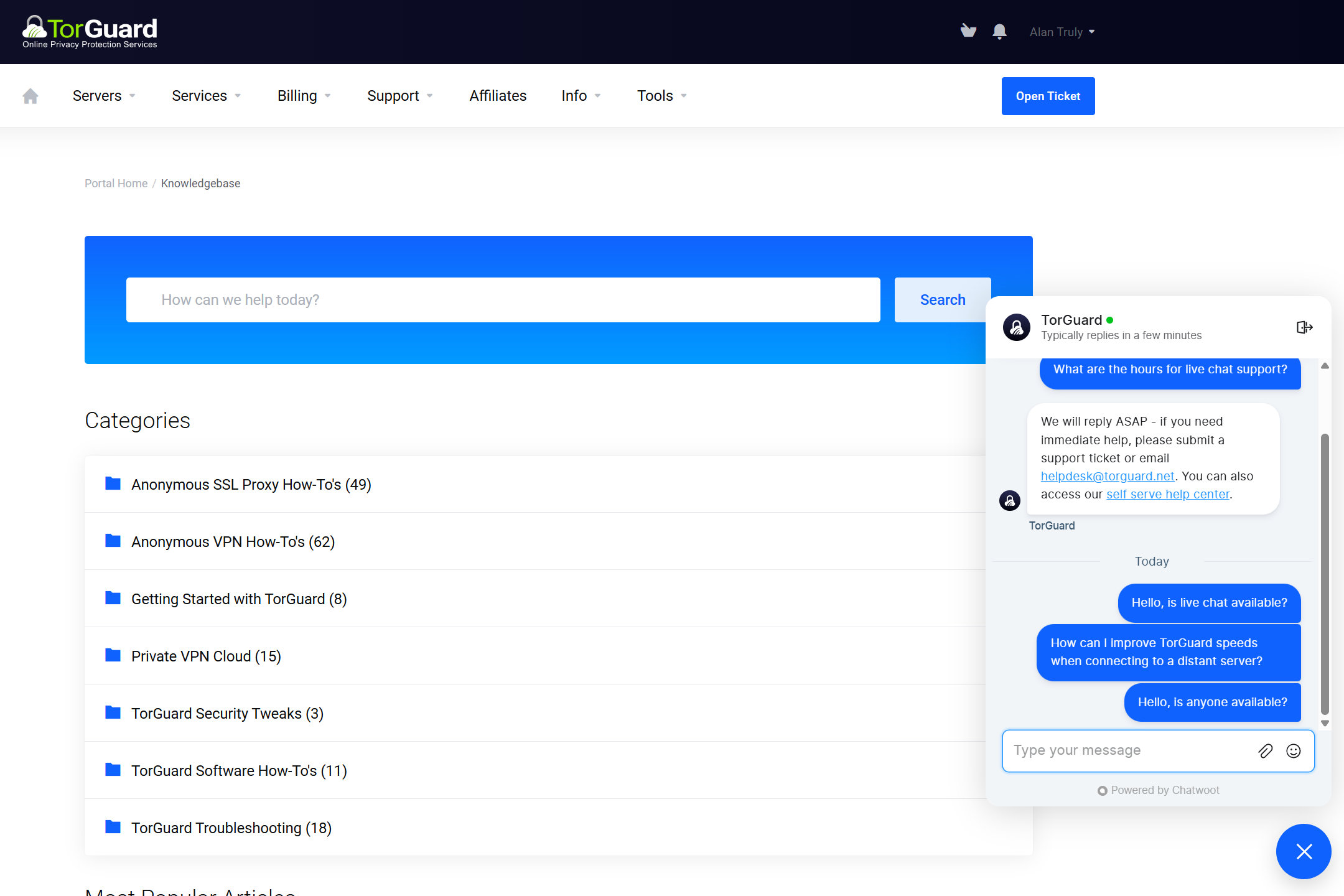
Task: Click the notification bell icon
Action: click(998, 31)
